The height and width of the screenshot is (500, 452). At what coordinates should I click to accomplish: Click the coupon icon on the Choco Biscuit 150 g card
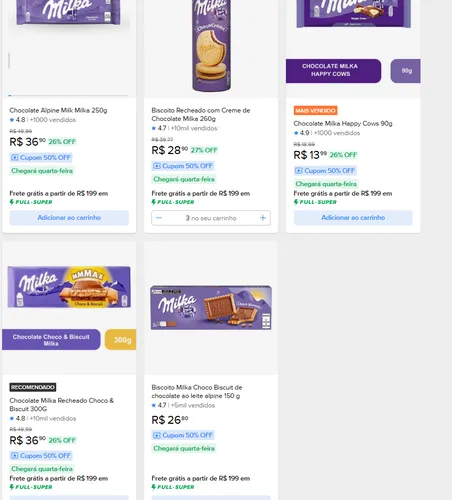tap(157, 435)
